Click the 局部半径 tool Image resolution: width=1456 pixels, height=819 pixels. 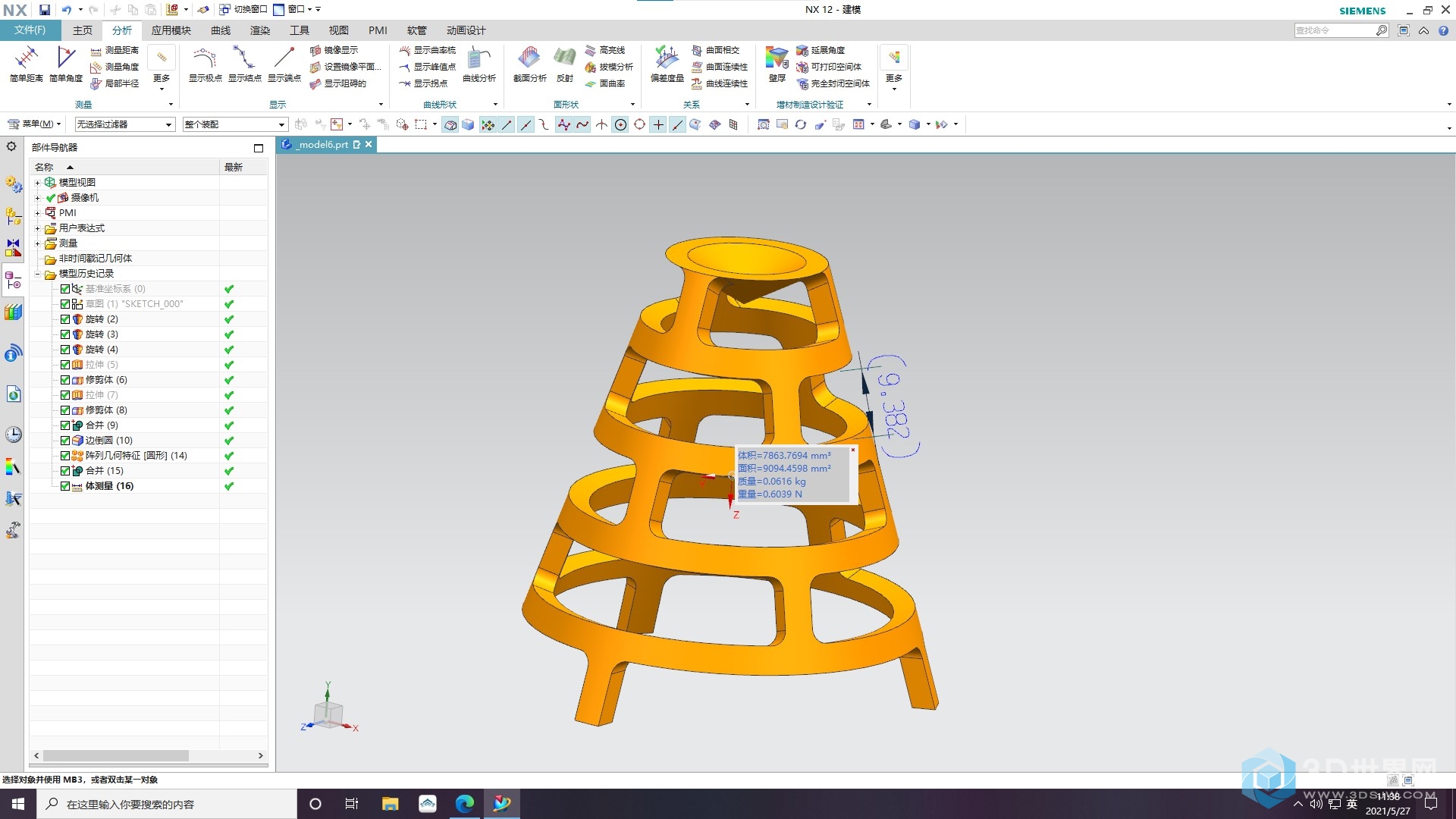click(115, 83)
